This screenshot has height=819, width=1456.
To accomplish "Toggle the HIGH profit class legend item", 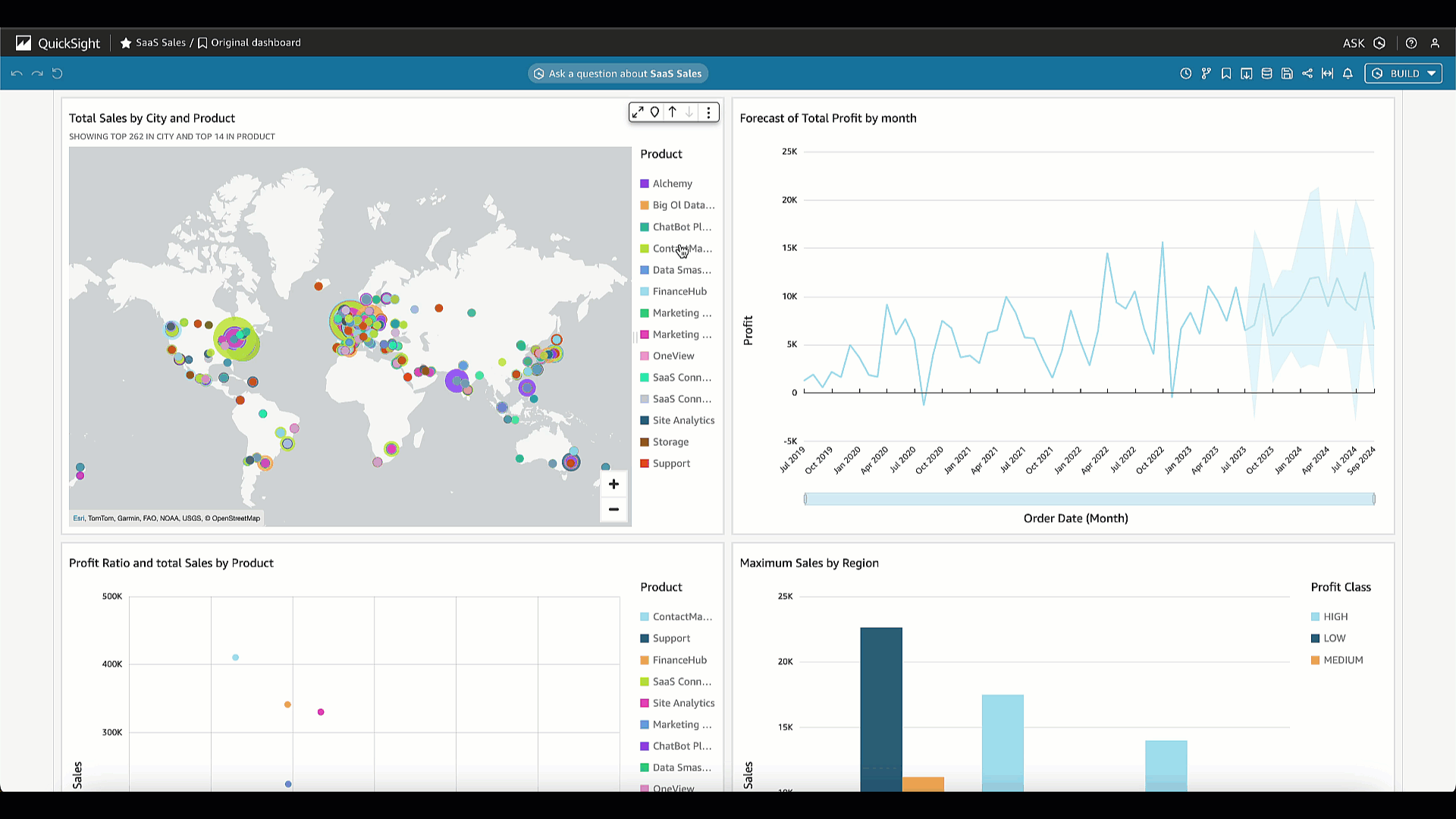I will pos(1335,617).
